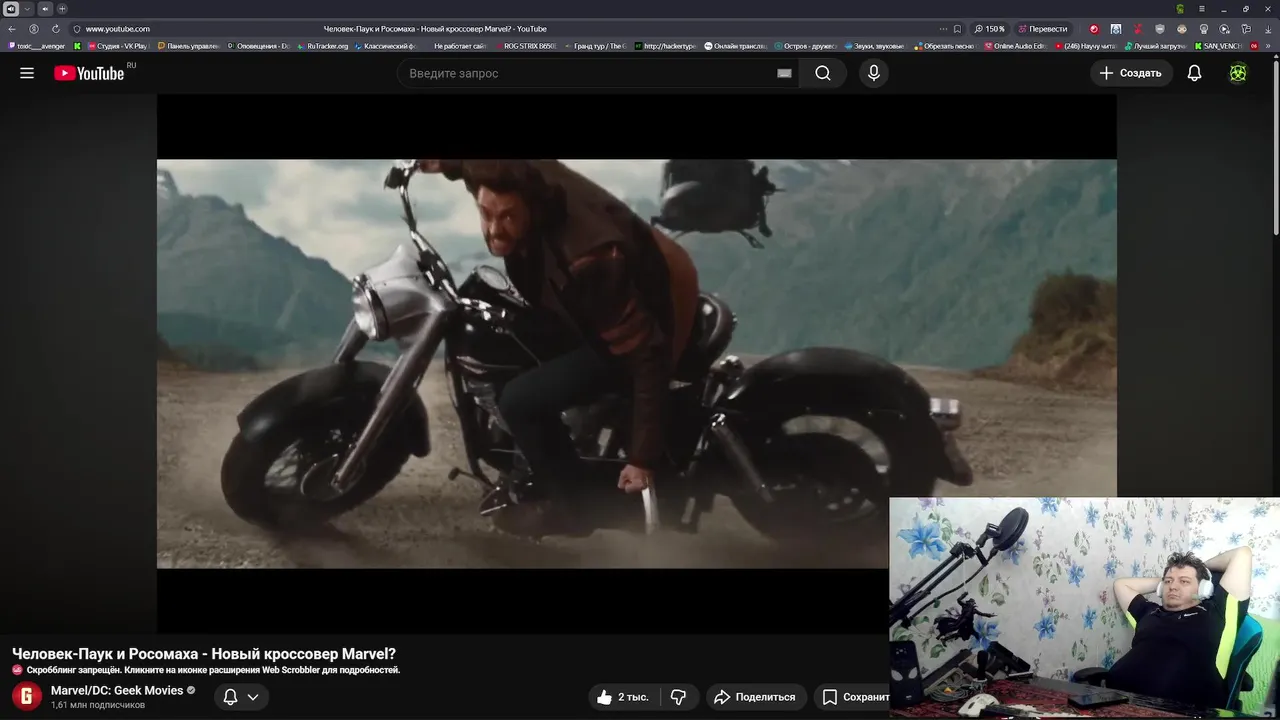1280x720 pixels.
Task: Open the http://hackertype bookmark
Action: coord(665,46)
